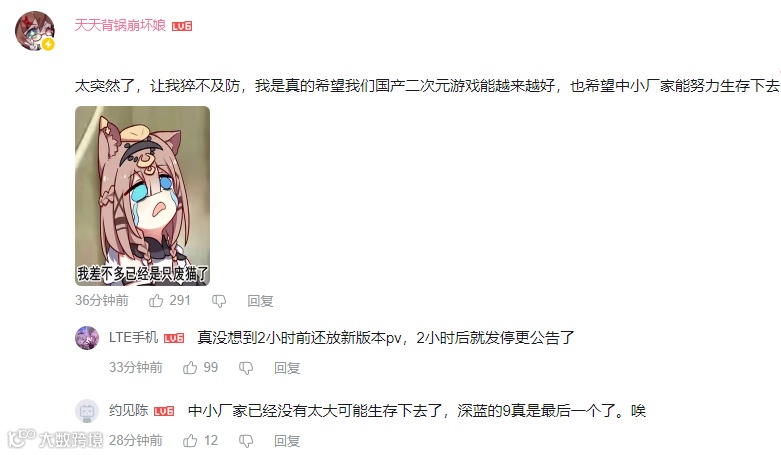Image resolution: width=781 pixels, height=455 pixels.
Task: Dislike the main comment by 天天背锅崩坏娘
Action: pos(219,301)
